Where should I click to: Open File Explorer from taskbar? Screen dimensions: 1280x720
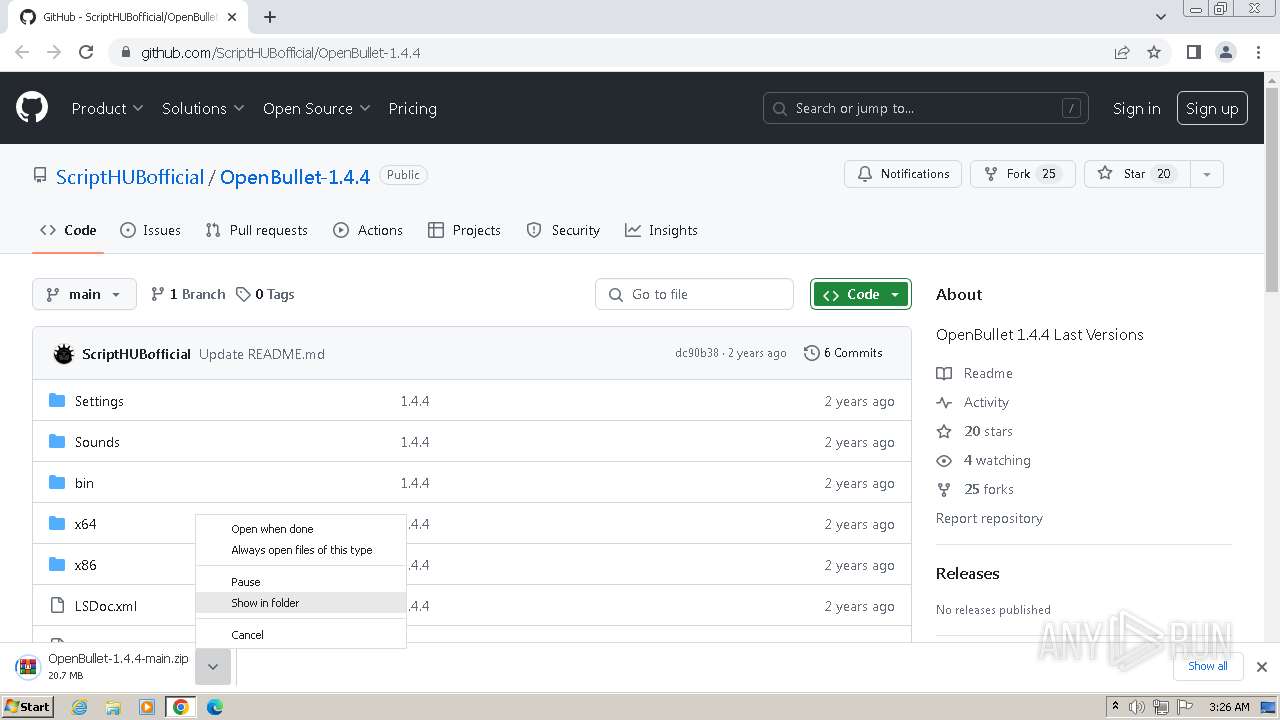(113, 707)
